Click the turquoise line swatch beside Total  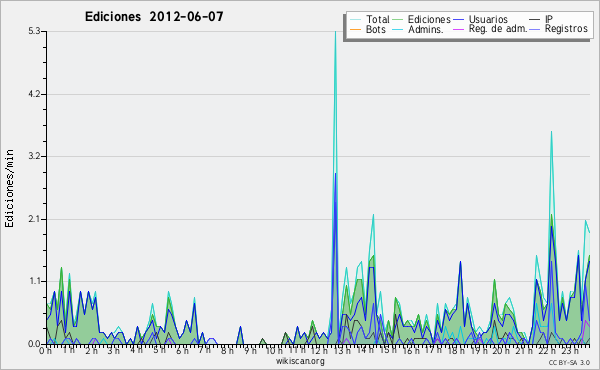point(355,20)
